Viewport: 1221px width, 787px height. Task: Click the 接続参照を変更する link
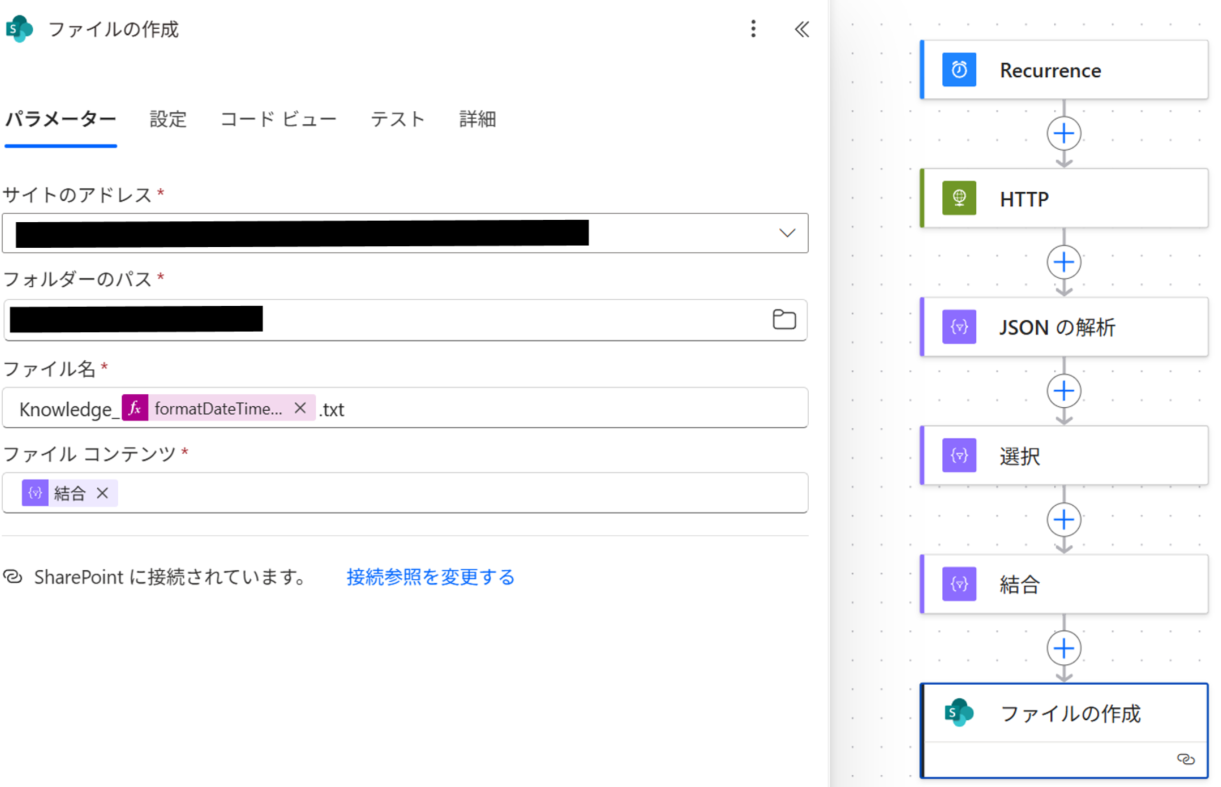point(431,577)
